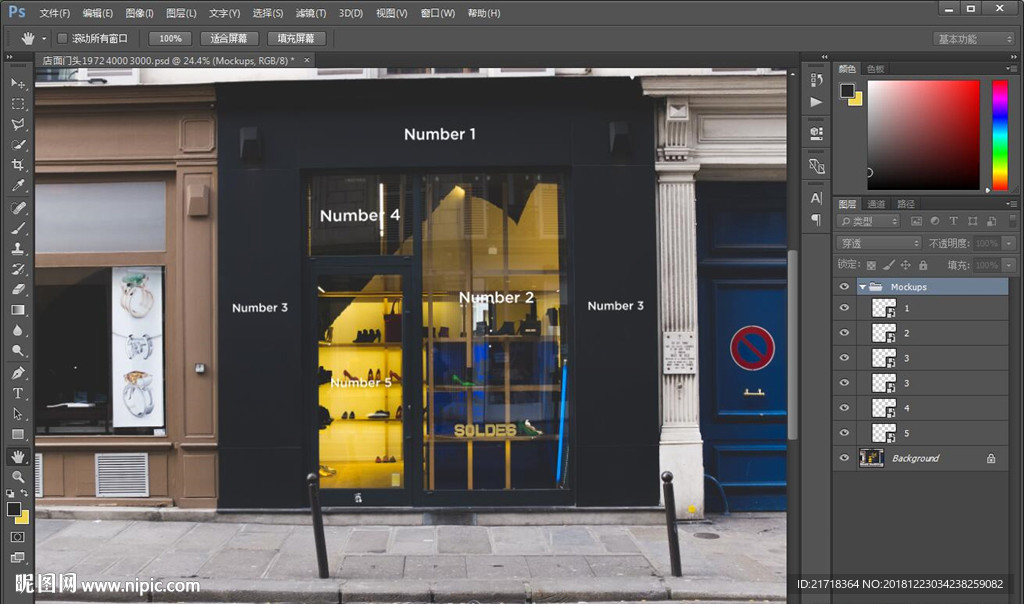Open the 滤镜(T) menu

(x=311, y=13)
